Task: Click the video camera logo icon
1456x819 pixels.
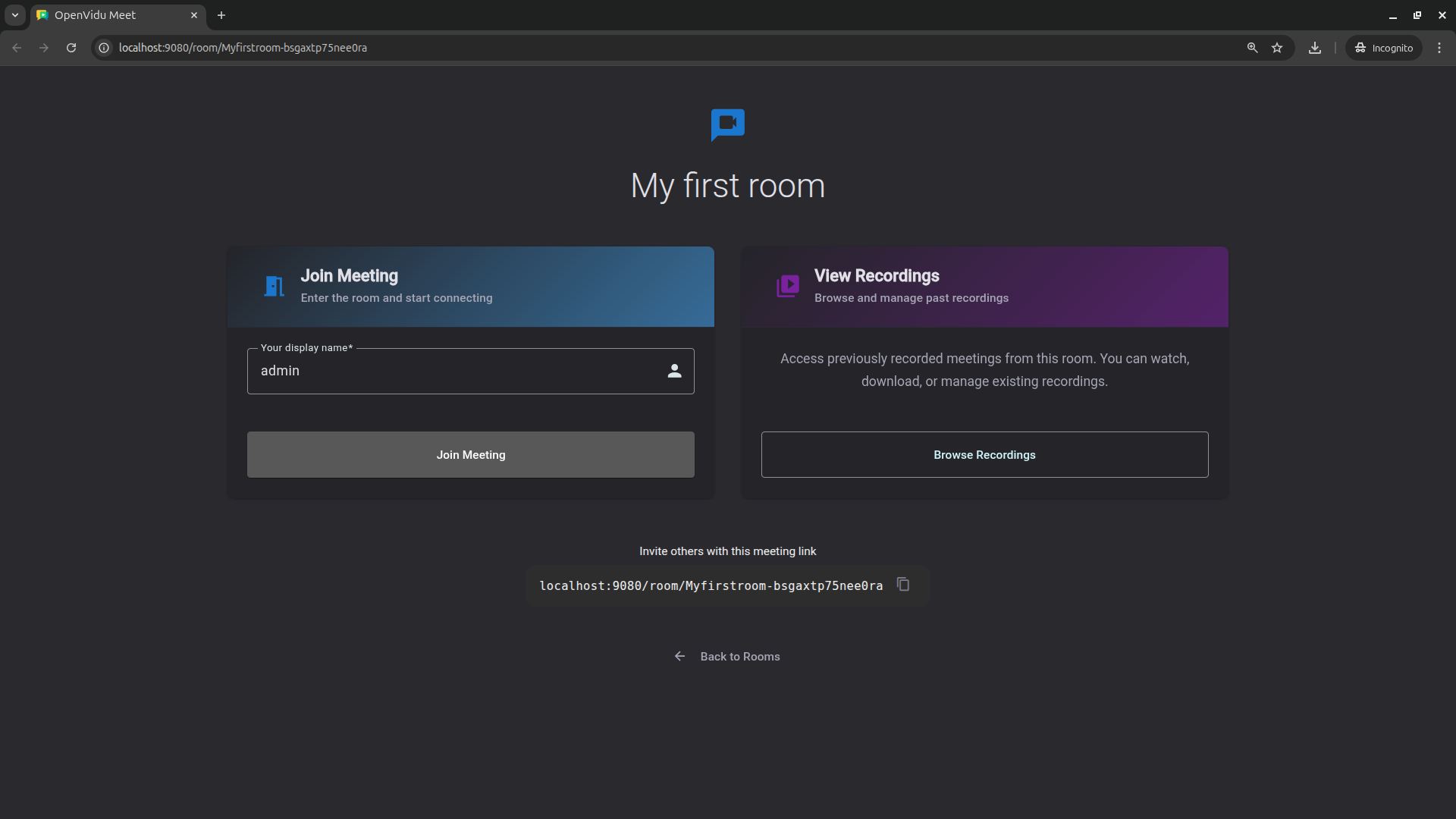Action: pos(727,124)
